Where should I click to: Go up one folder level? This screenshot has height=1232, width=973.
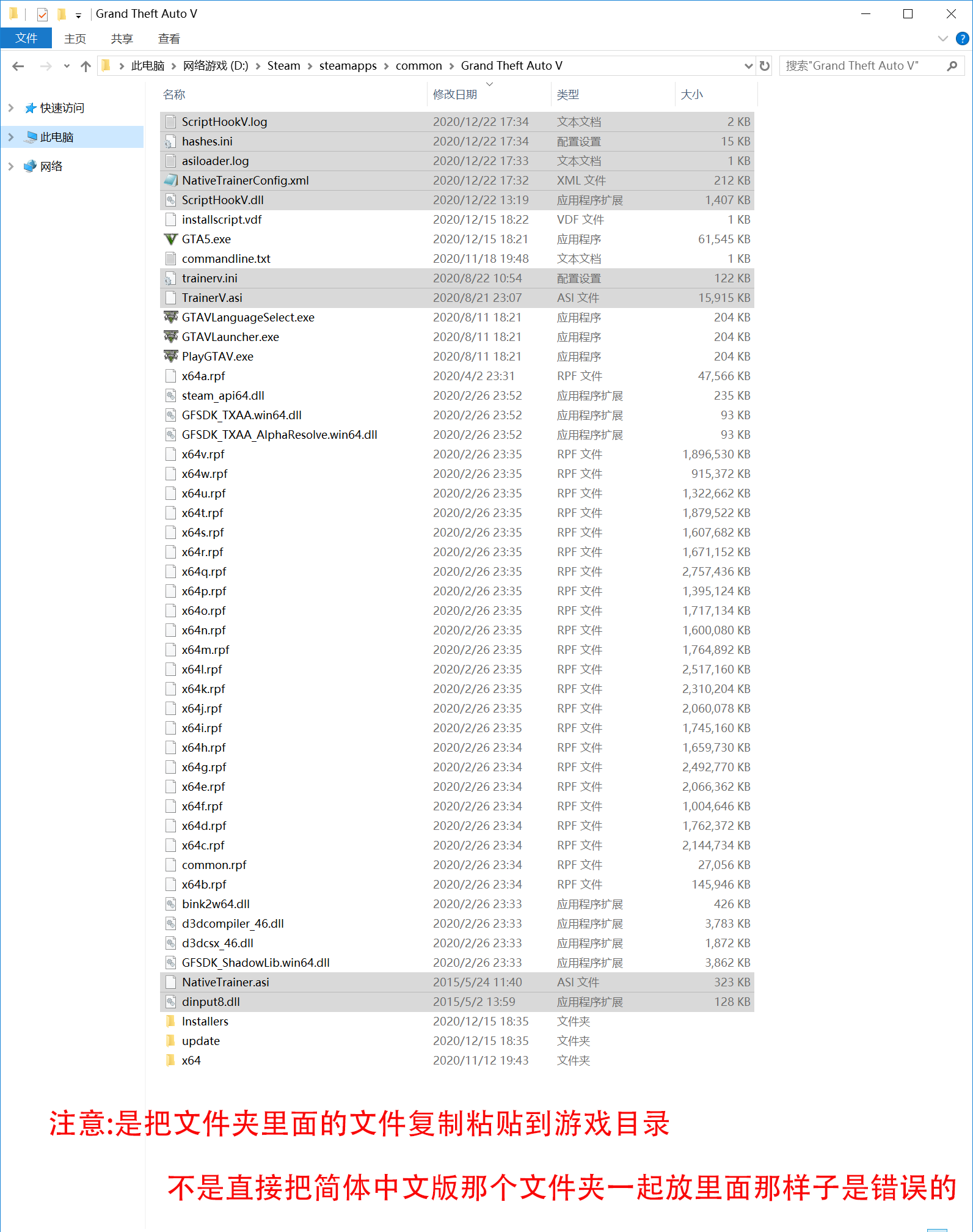pyautogui.click(x=86, y=66)
